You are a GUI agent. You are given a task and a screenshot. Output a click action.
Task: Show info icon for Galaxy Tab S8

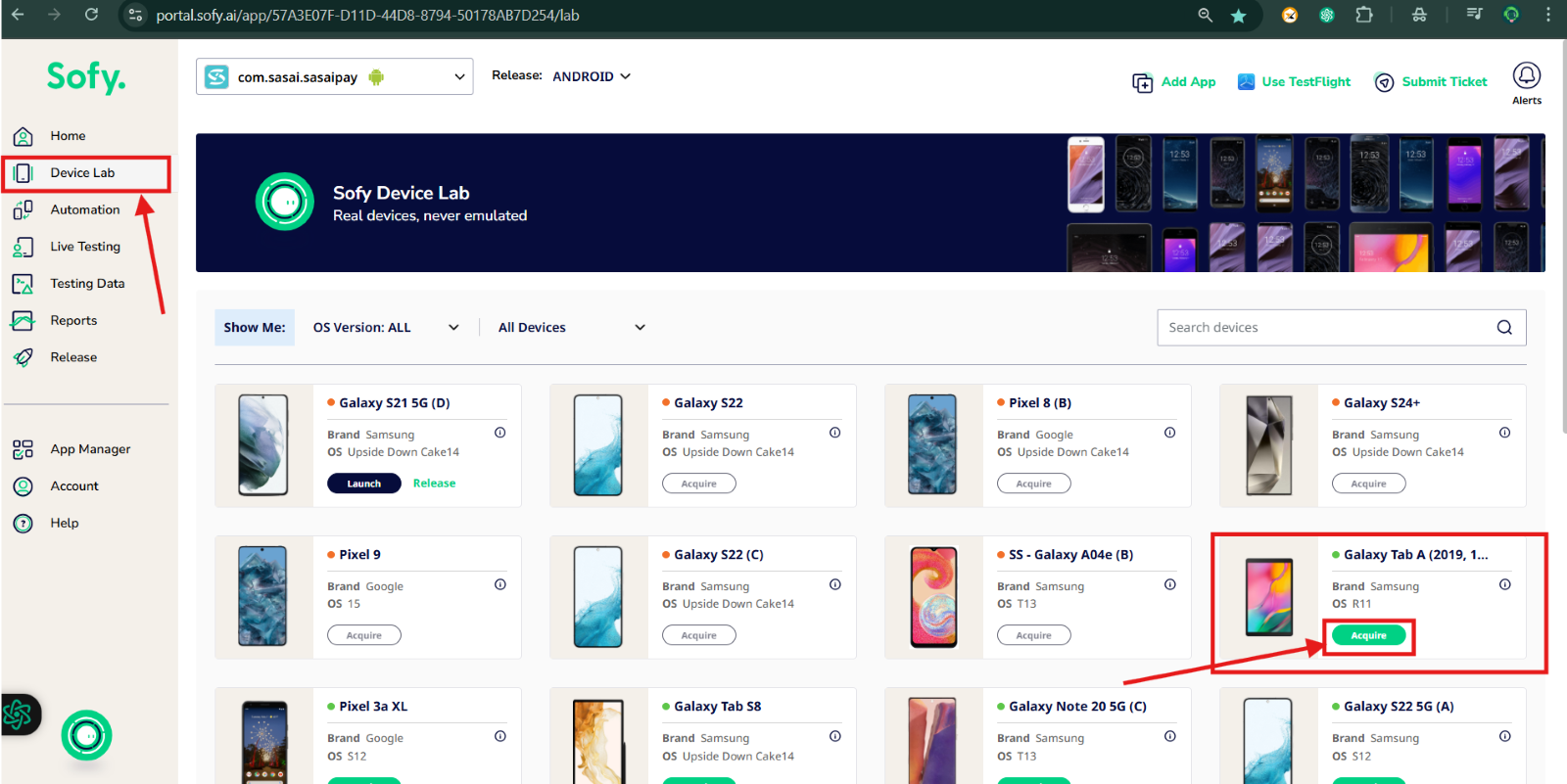835,736
